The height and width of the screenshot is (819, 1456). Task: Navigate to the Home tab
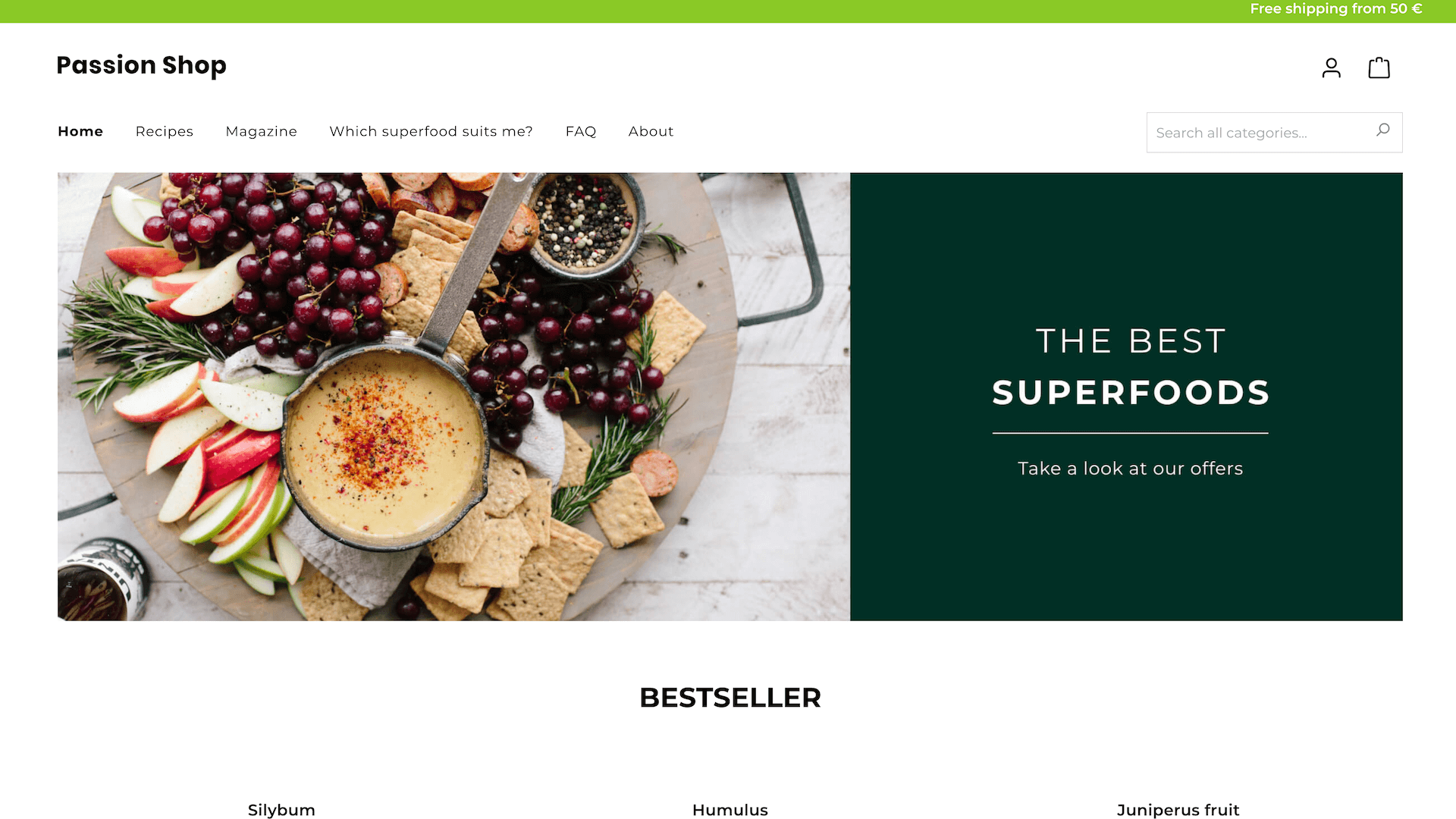pos(80,131)
